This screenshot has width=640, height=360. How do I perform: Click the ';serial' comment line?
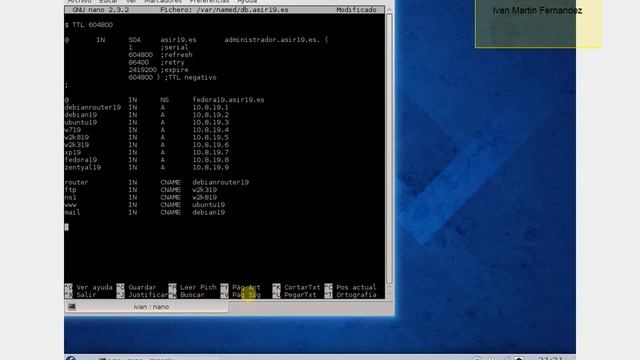coord(174,47)
